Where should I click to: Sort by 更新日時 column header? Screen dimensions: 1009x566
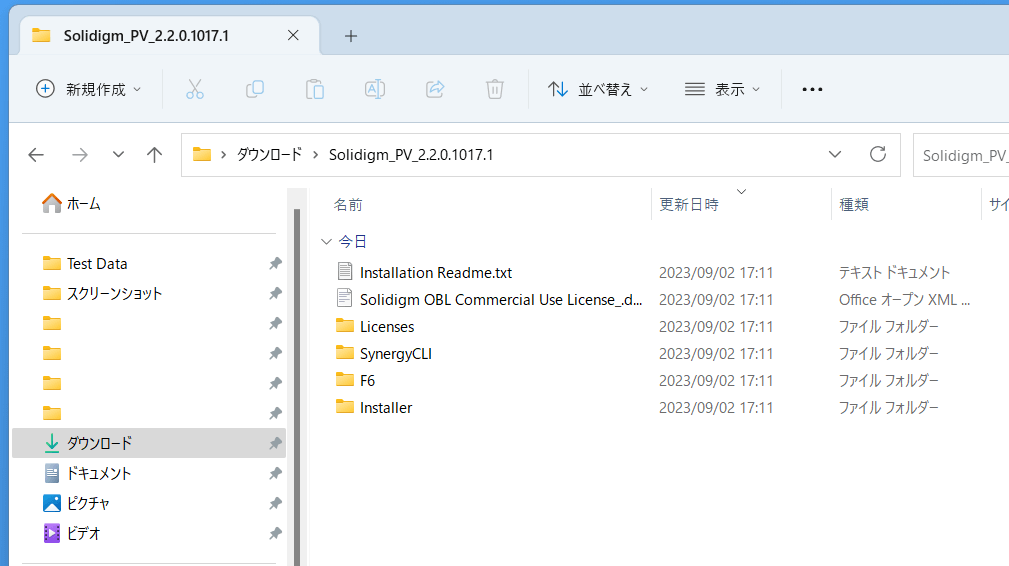coord(689,205)
